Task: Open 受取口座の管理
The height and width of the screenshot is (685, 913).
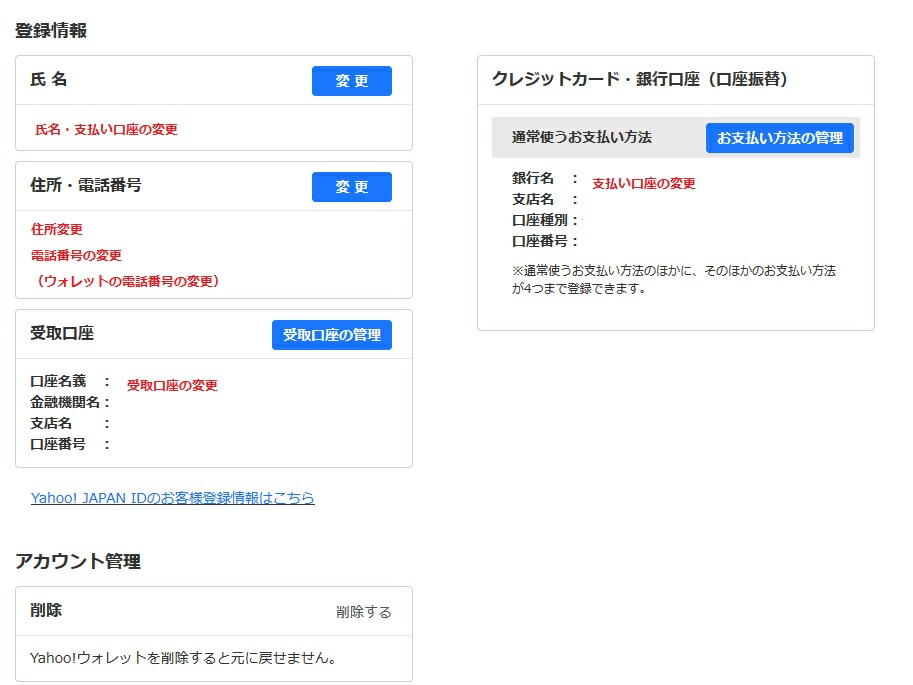Action: [331, 335]
